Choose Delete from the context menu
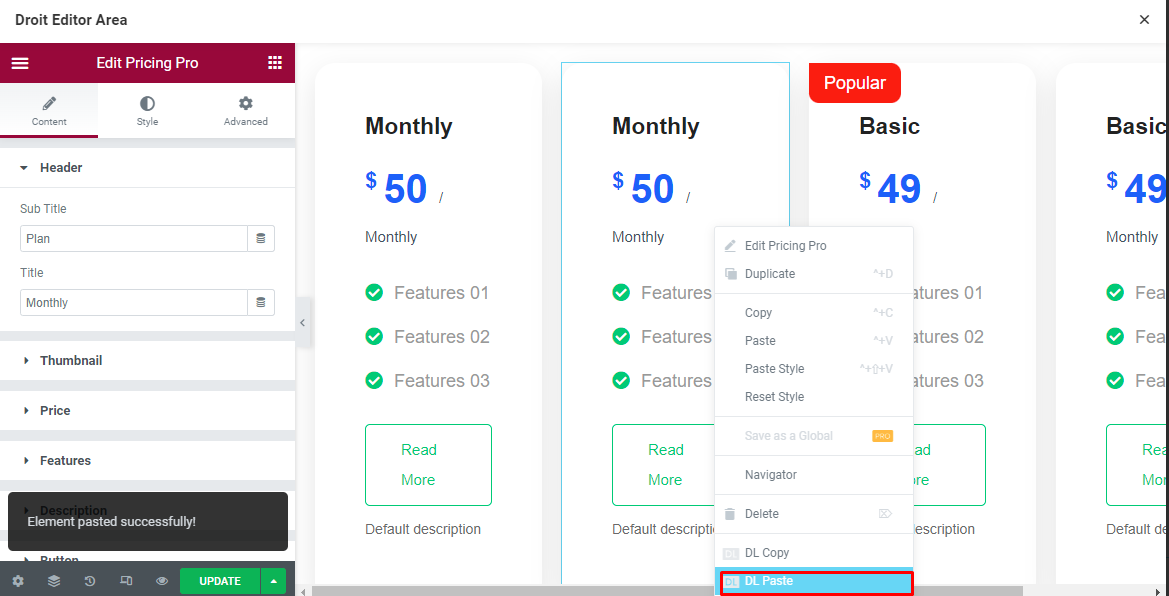 pyautogui.click(x=813, y=514)
